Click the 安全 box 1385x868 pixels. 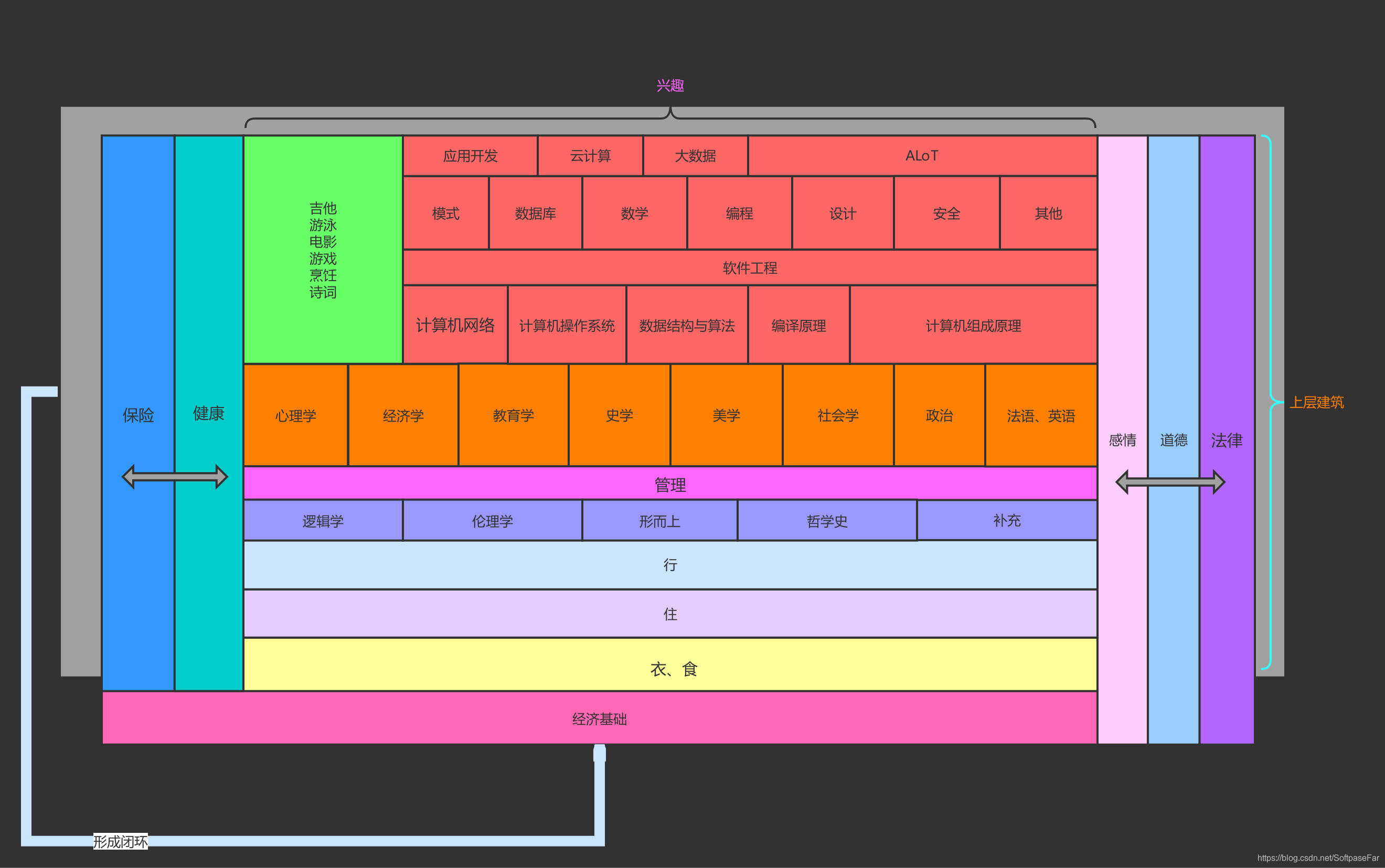pyautogui.click(x=947, y=213)
